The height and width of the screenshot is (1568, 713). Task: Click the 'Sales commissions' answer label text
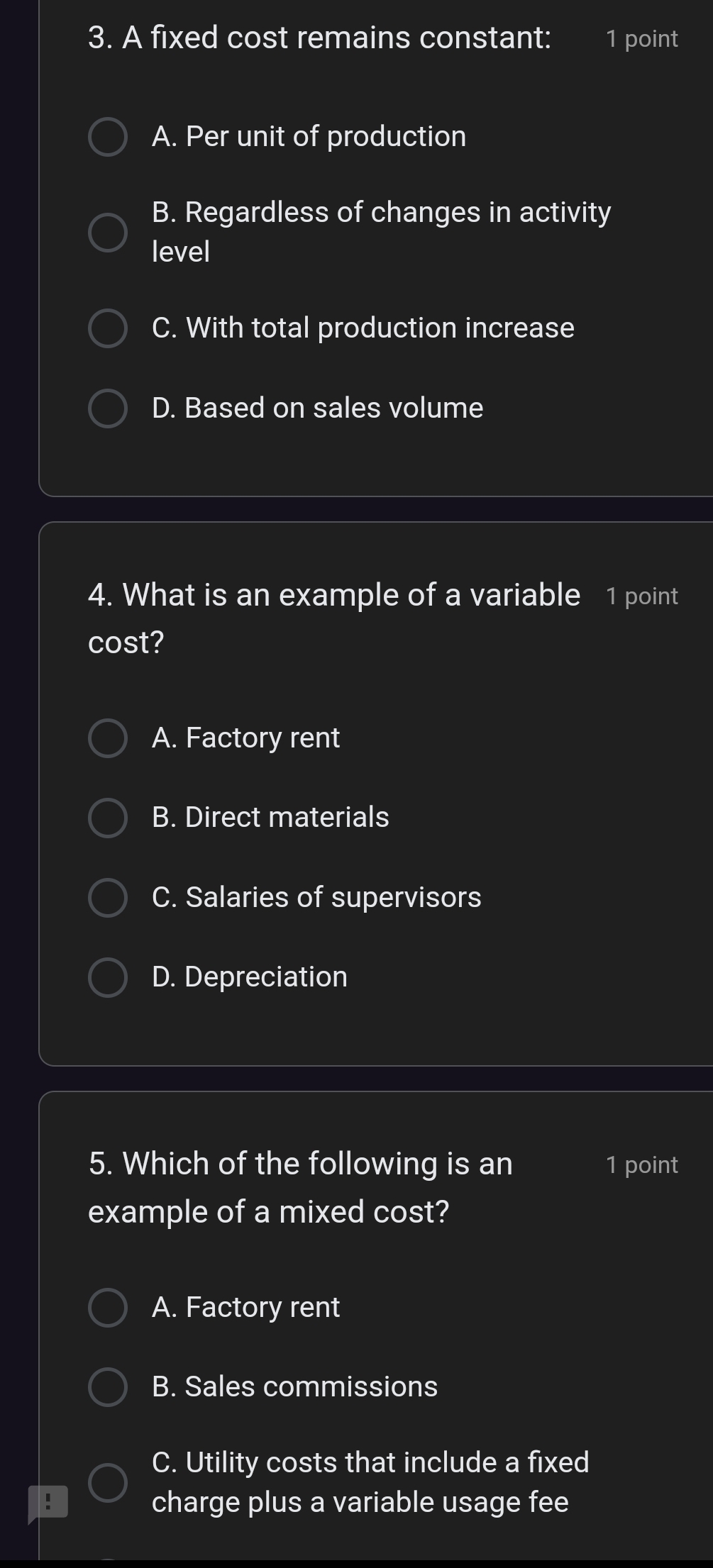pos(294,1387)
